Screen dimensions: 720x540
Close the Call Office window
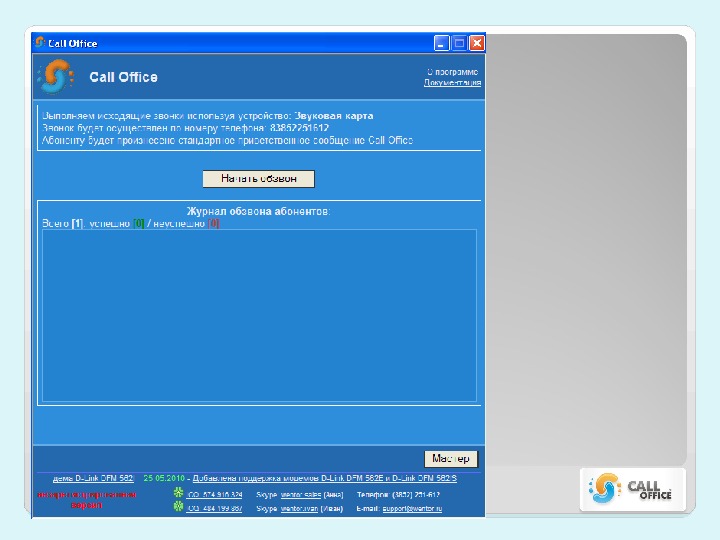[x=477, y=43]
